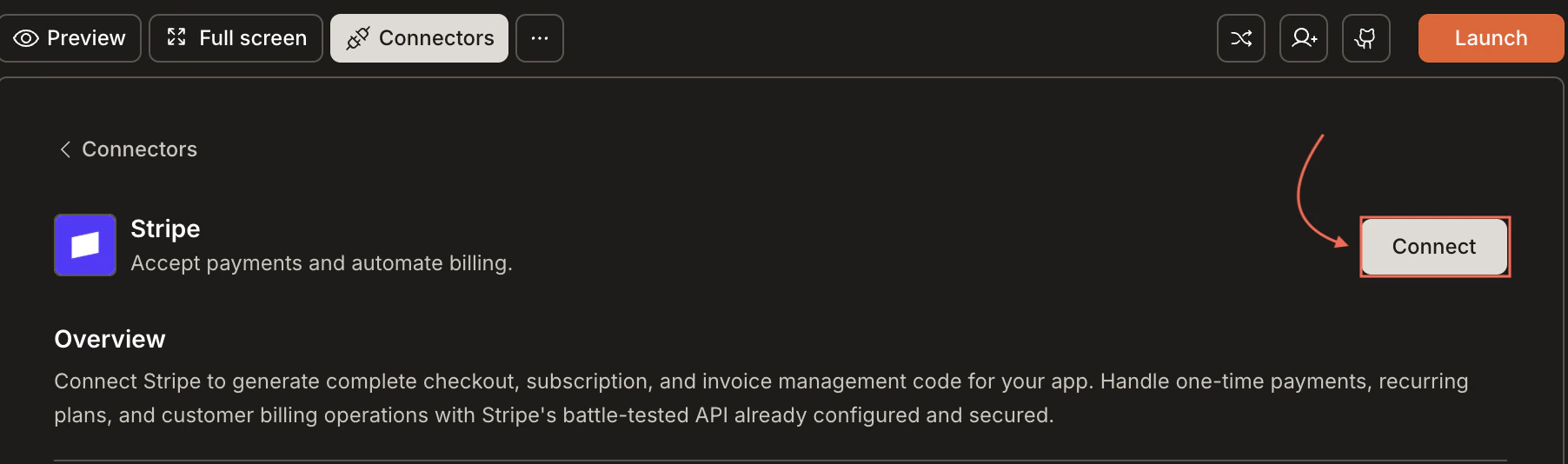
Task: Click the Connect button for Stripe
Action: pos(1434,247)
